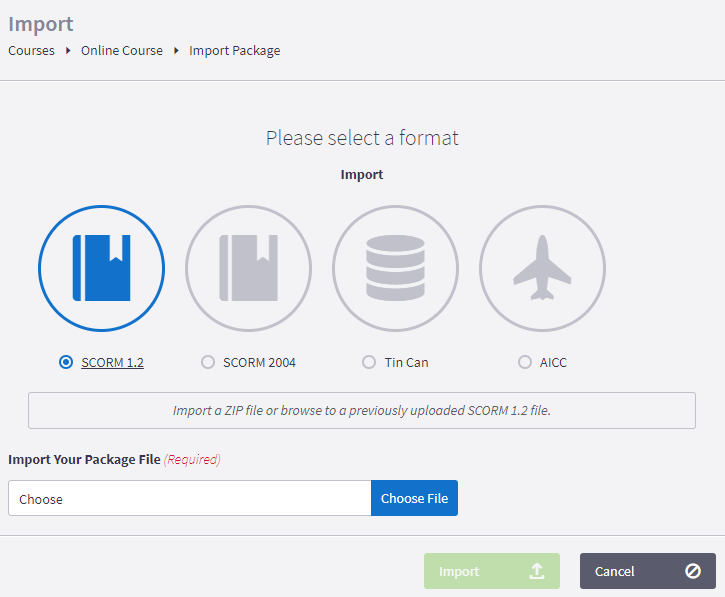
Task: Click the Cancel button label
Action: click(614, 572)
